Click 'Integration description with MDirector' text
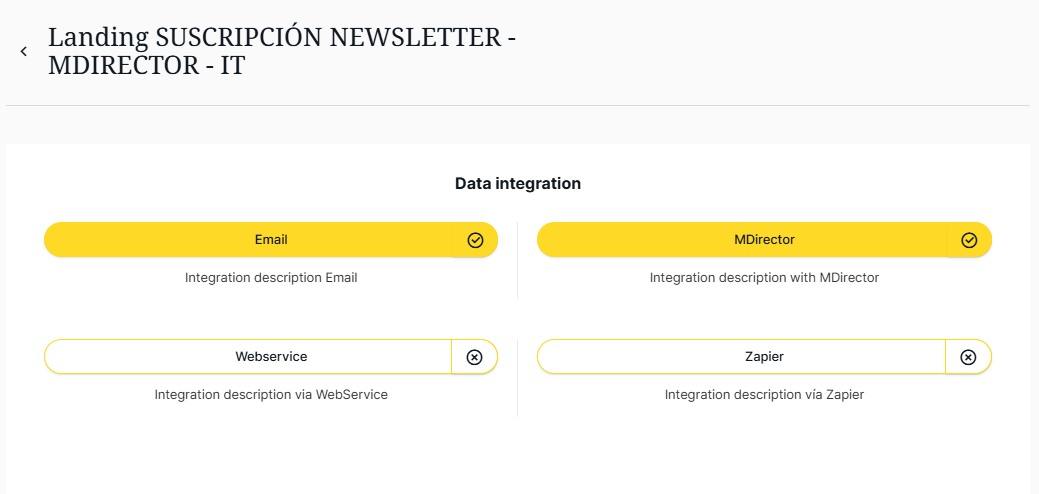 (764, 278)
